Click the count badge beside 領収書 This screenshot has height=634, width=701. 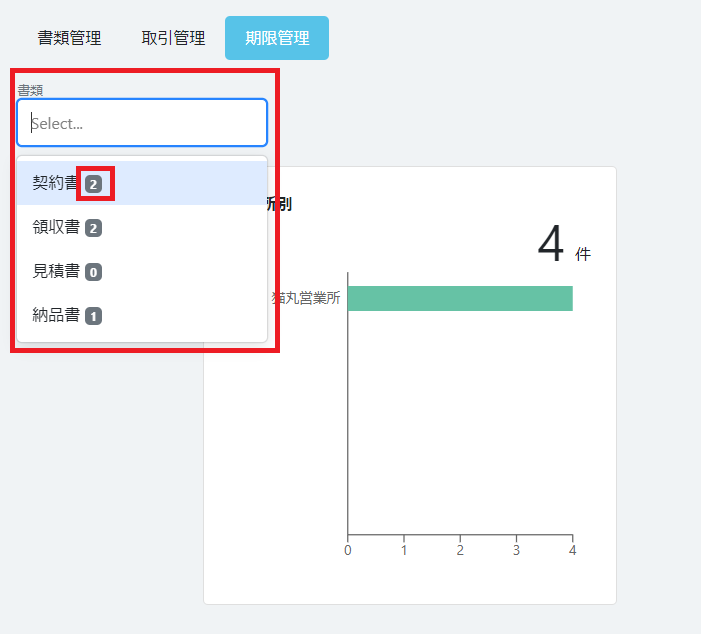(x=93, y=228)
